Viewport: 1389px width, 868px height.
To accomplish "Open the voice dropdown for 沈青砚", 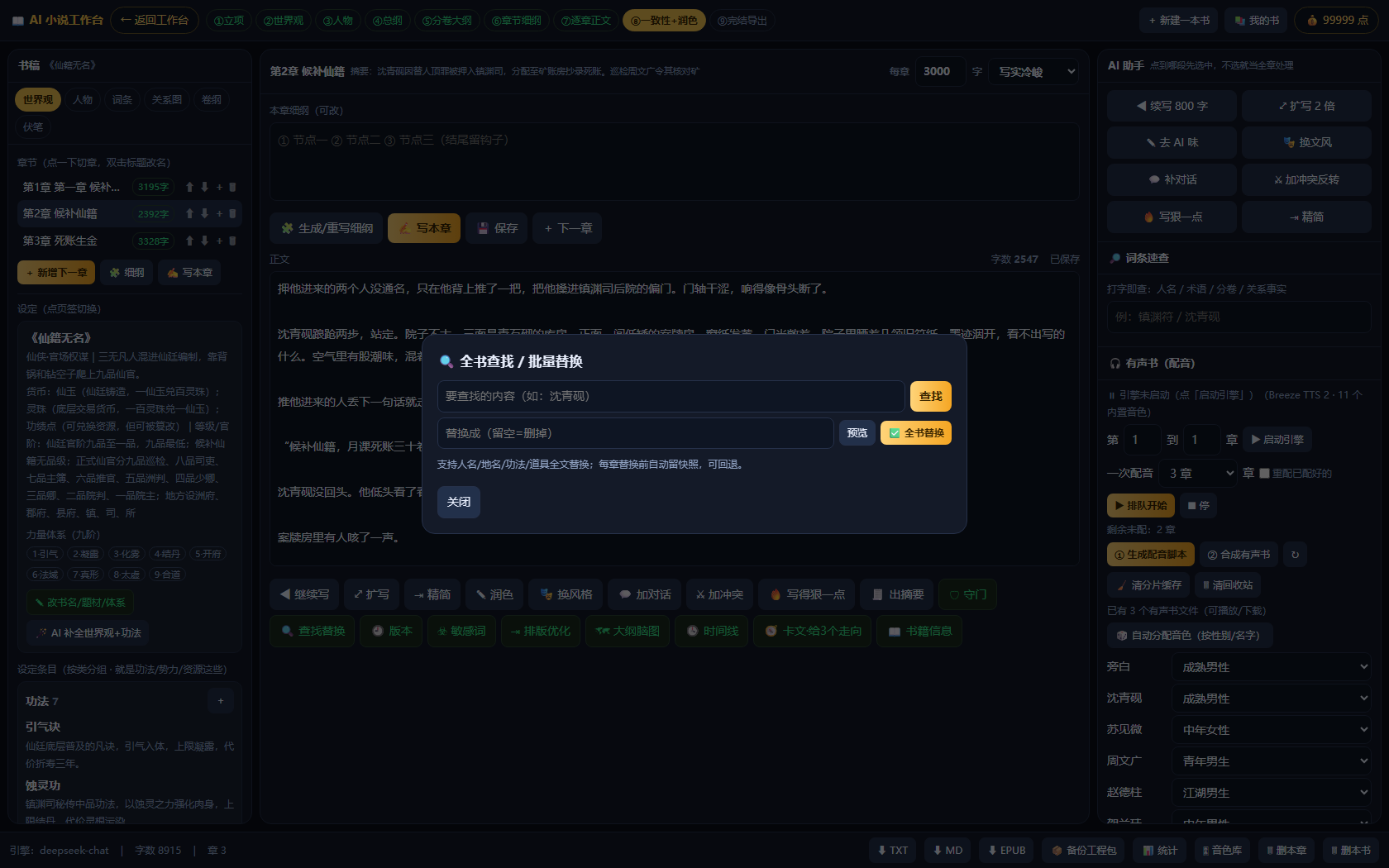I will coord(1272,698).
